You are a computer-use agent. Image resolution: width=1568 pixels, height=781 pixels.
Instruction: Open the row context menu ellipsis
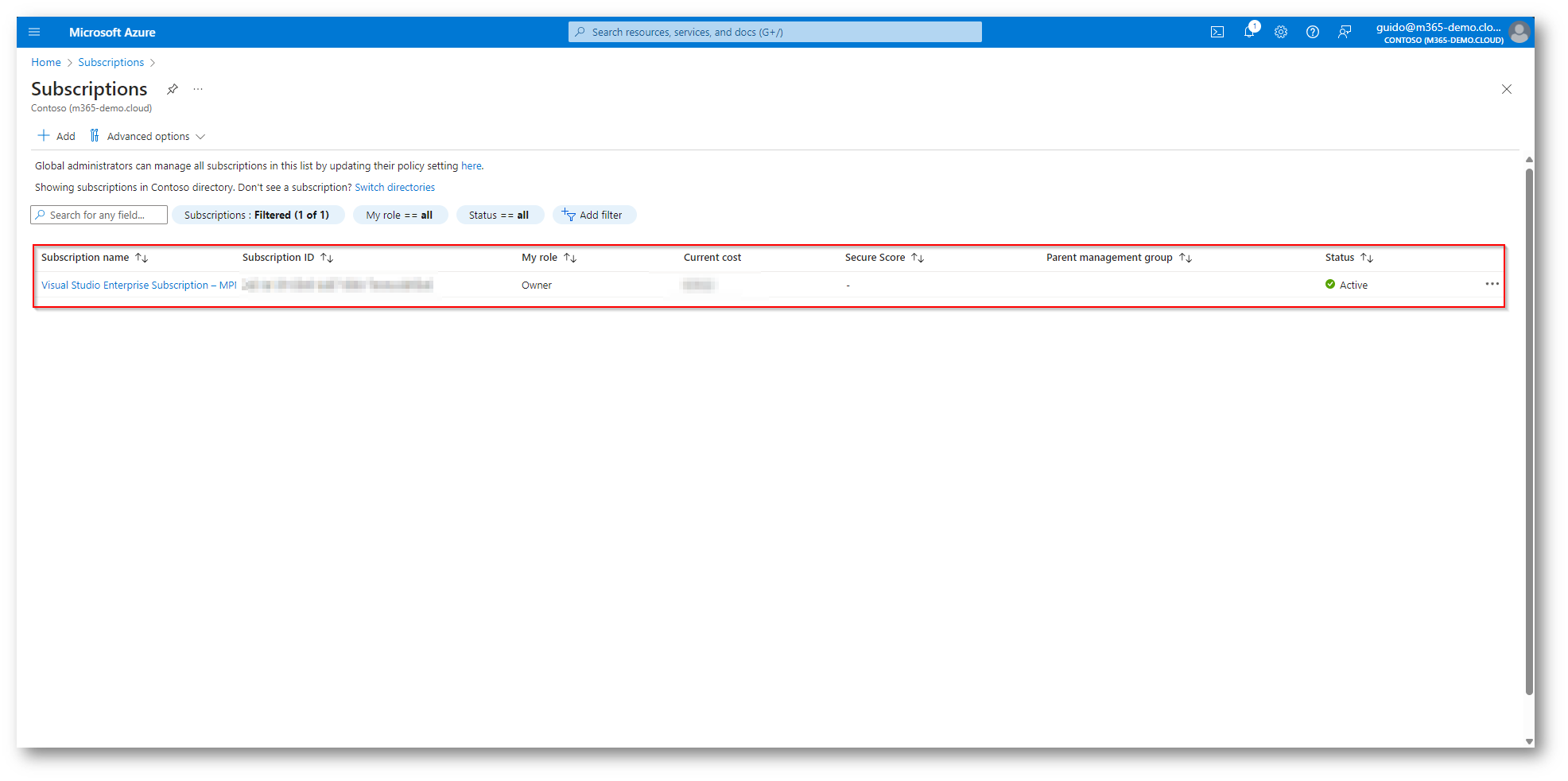[1492, 284]
